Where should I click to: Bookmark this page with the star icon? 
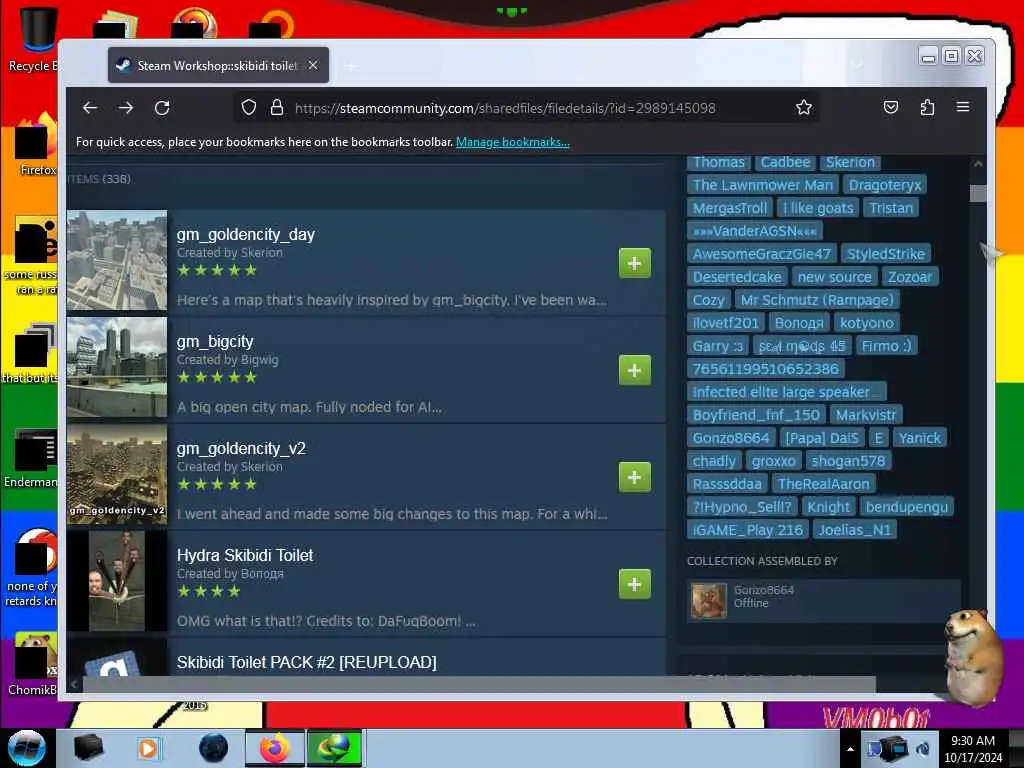click(x=804, y=108)
